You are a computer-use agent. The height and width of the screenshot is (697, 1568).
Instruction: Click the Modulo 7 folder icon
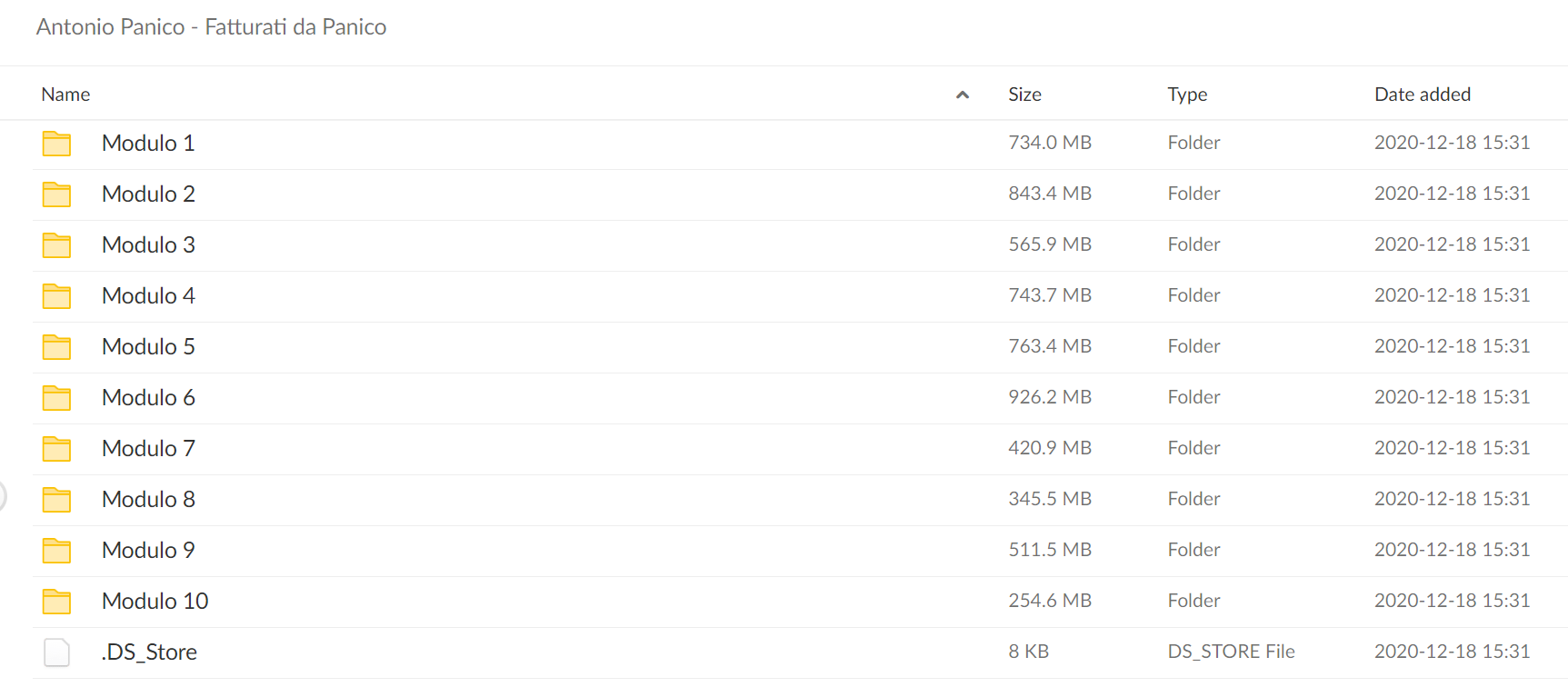point(56,449)
